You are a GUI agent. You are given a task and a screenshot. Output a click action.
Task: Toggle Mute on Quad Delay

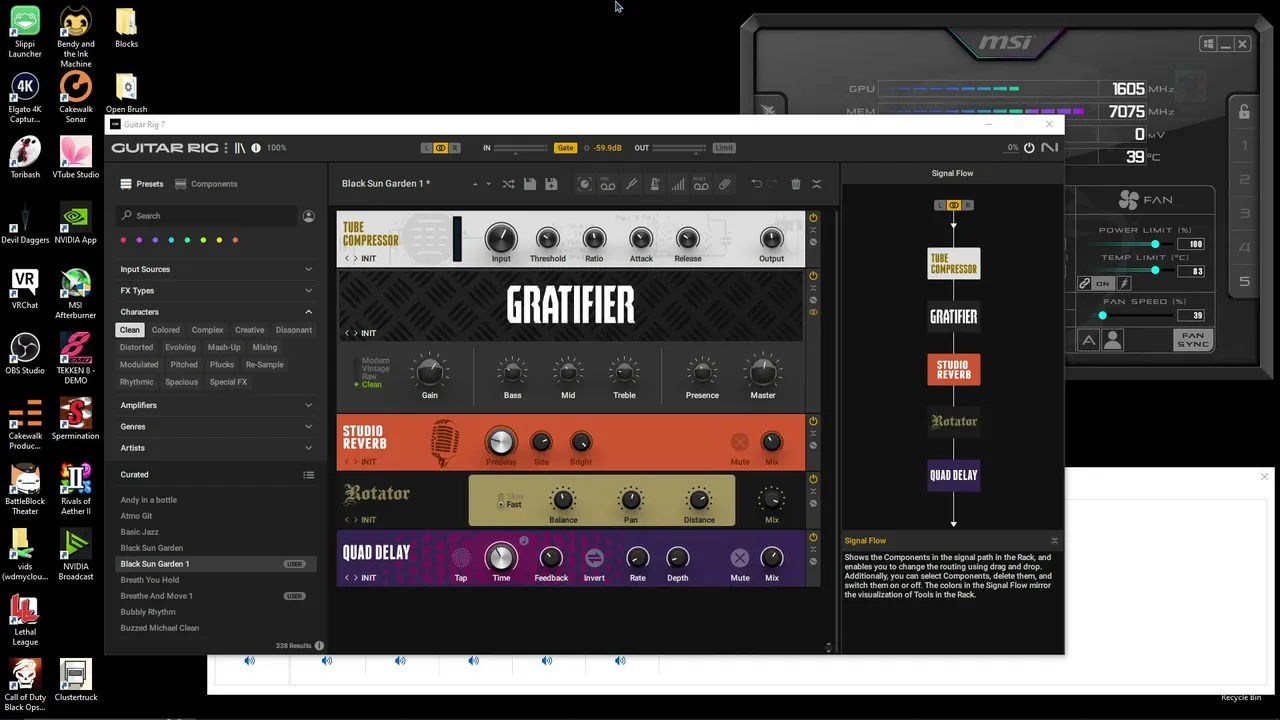click(x=740, y=558)
